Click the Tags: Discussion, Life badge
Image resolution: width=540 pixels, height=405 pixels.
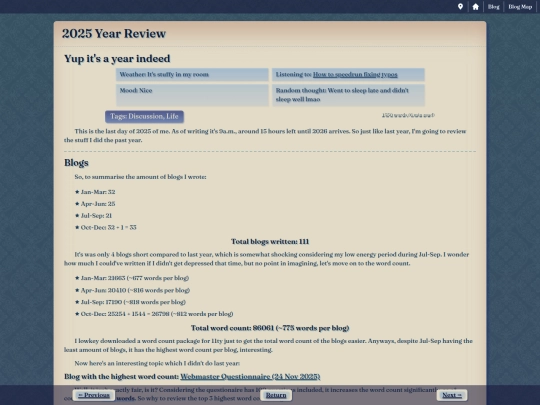click(144, 116)
